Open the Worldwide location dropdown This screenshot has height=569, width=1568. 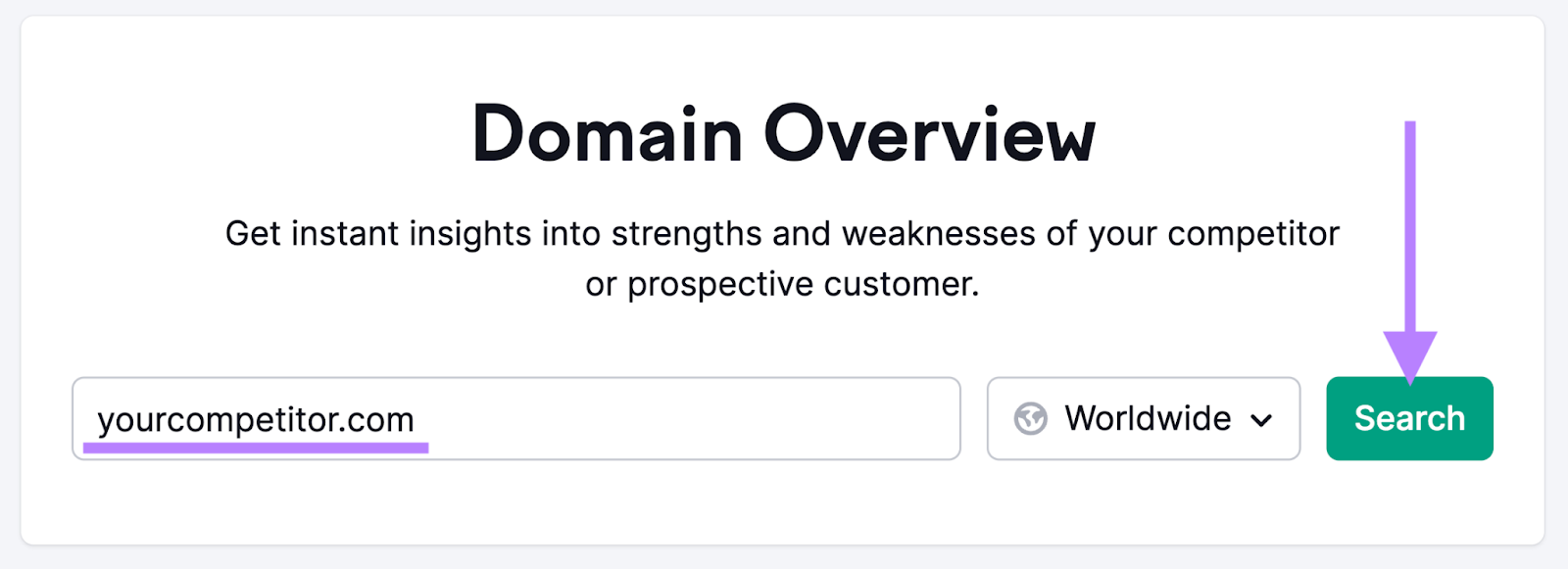pyautogui.click(x=1143, y=418)
